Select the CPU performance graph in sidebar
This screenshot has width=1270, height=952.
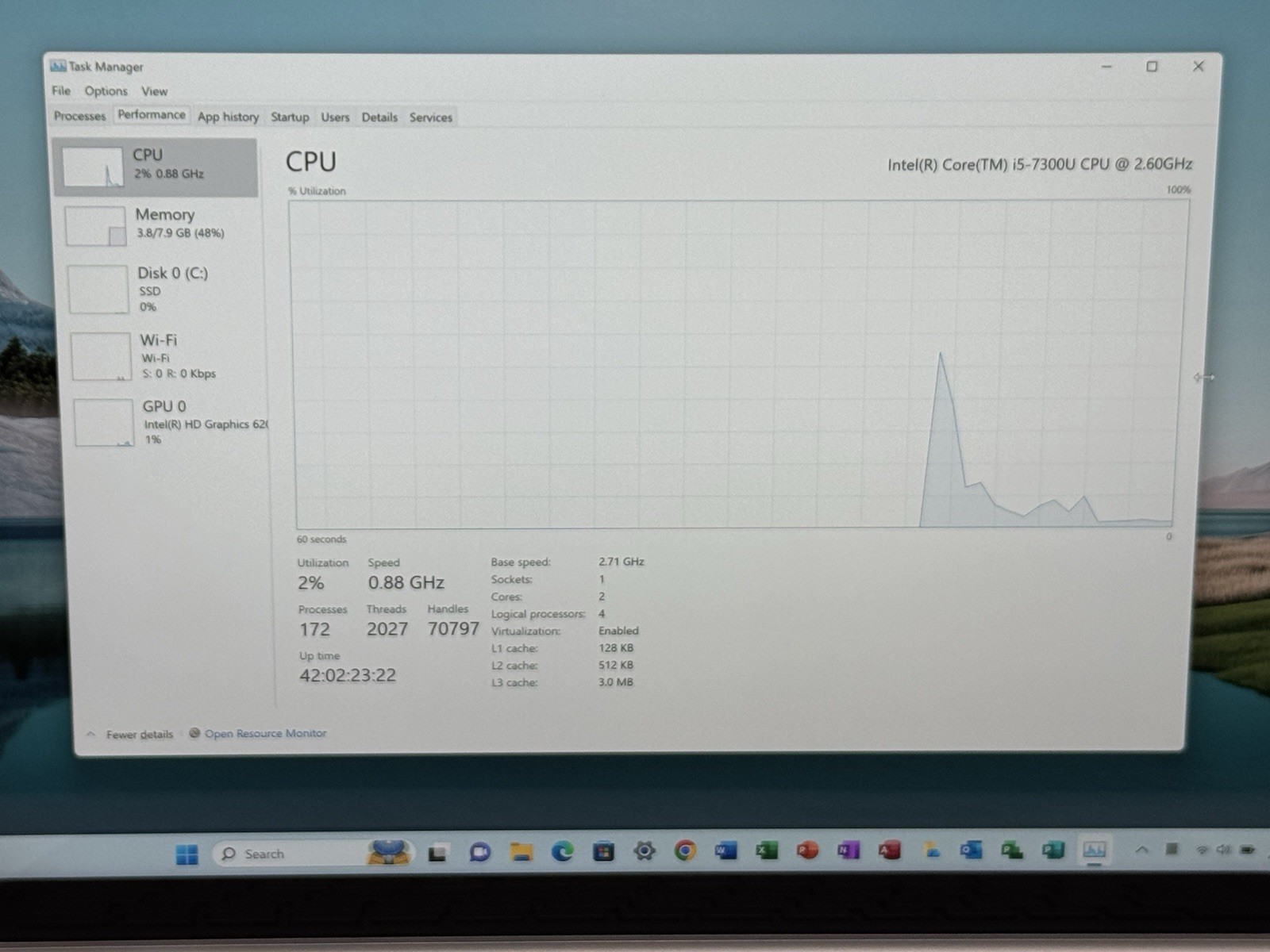pos(156,167)
